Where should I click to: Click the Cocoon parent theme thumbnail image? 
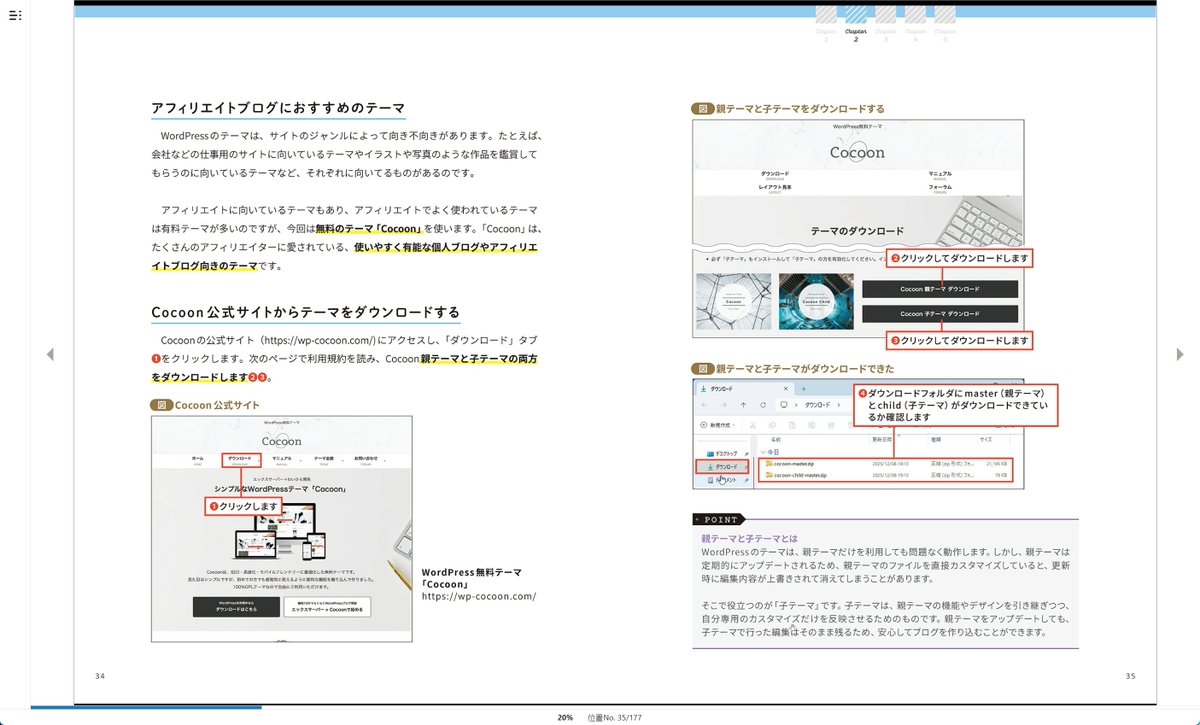[x=733, y=301]
